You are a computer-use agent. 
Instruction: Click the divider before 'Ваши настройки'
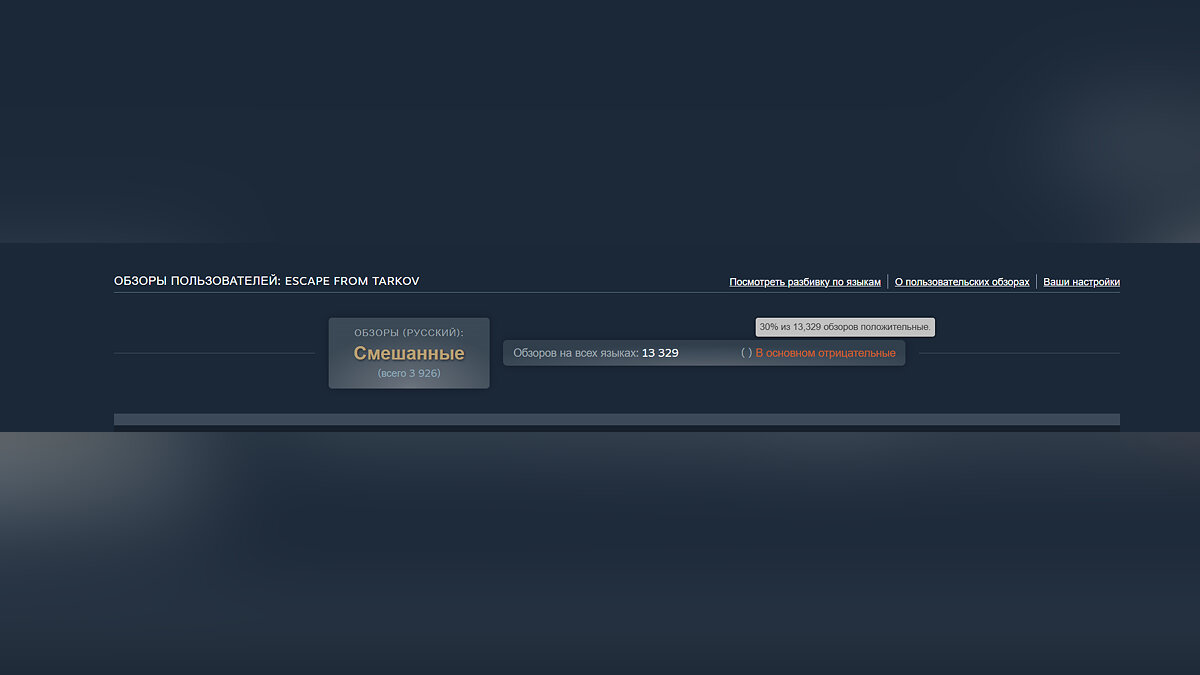coord(1037,282)
